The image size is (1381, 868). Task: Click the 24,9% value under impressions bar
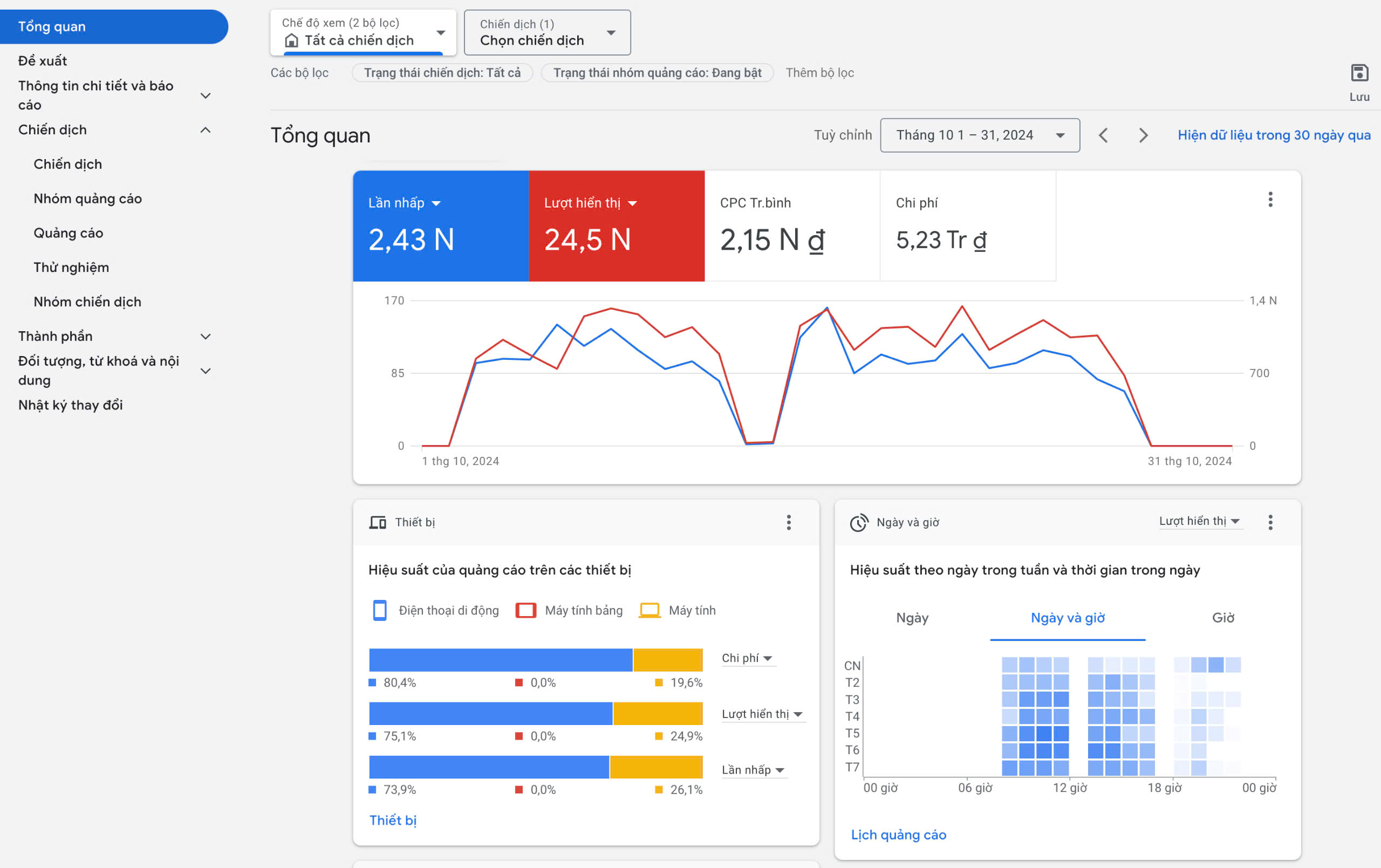tap(686, 736)
